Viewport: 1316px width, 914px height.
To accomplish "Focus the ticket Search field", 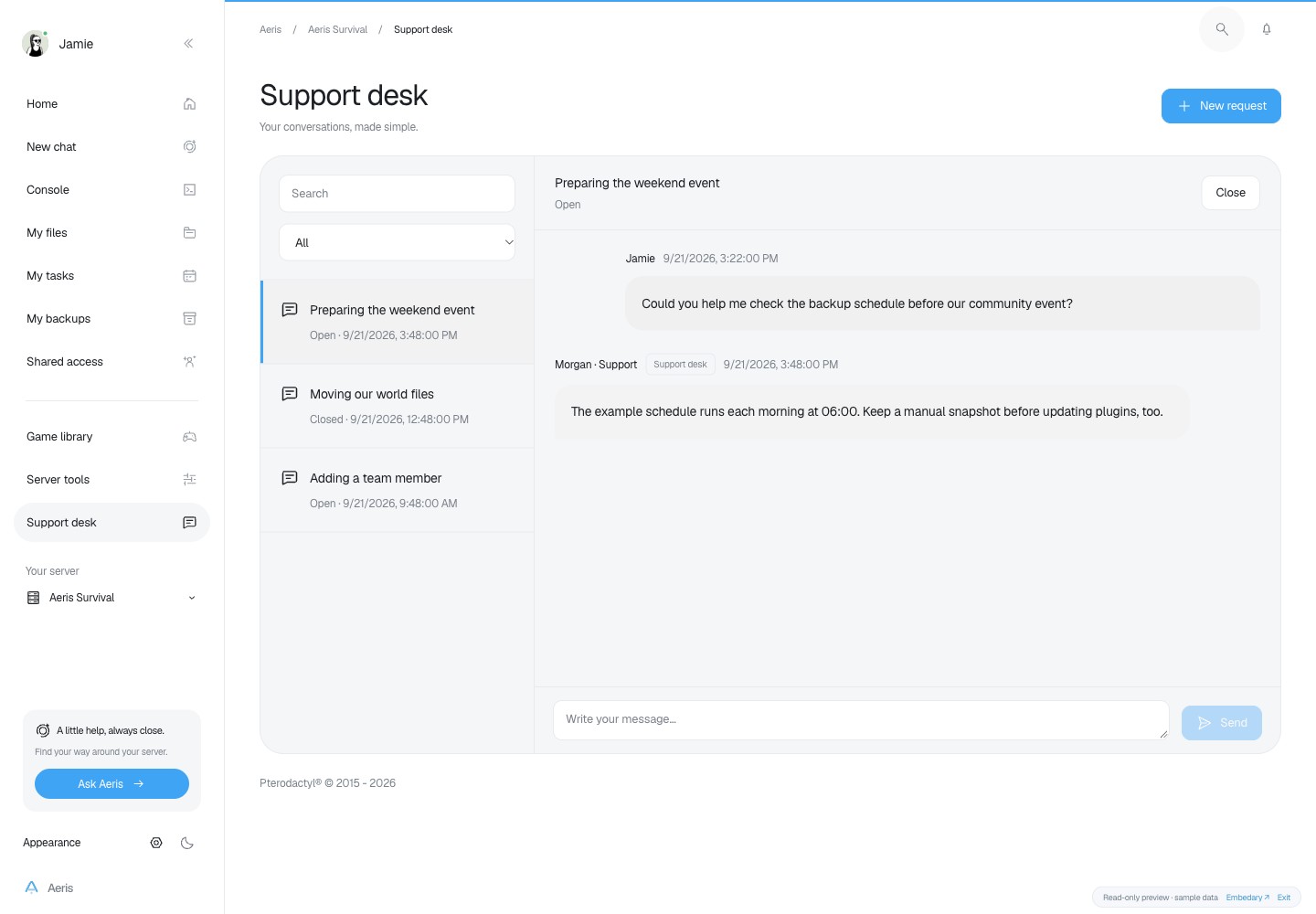I will (397, 194).
